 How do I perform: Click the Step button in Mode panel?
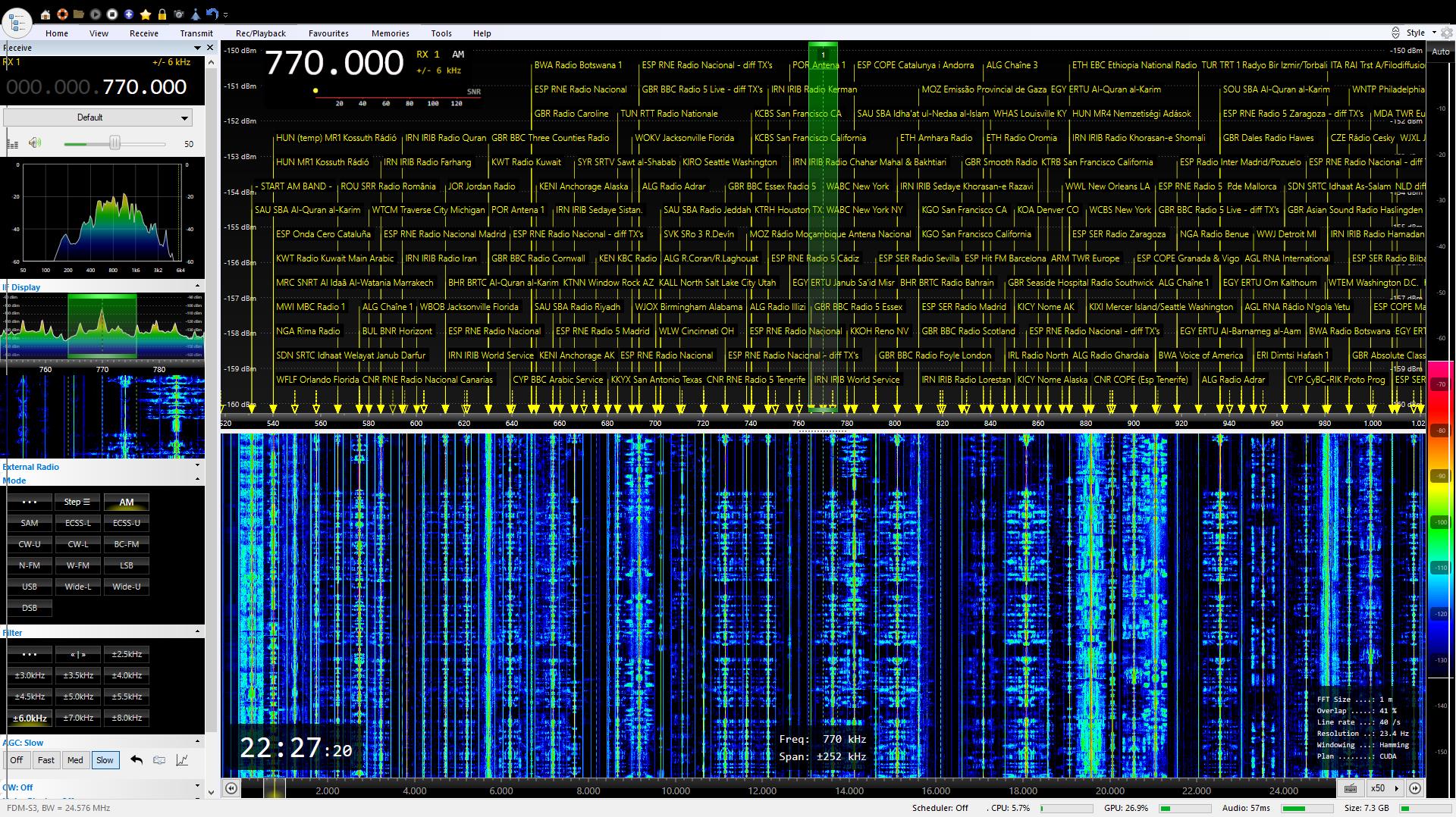77,502
